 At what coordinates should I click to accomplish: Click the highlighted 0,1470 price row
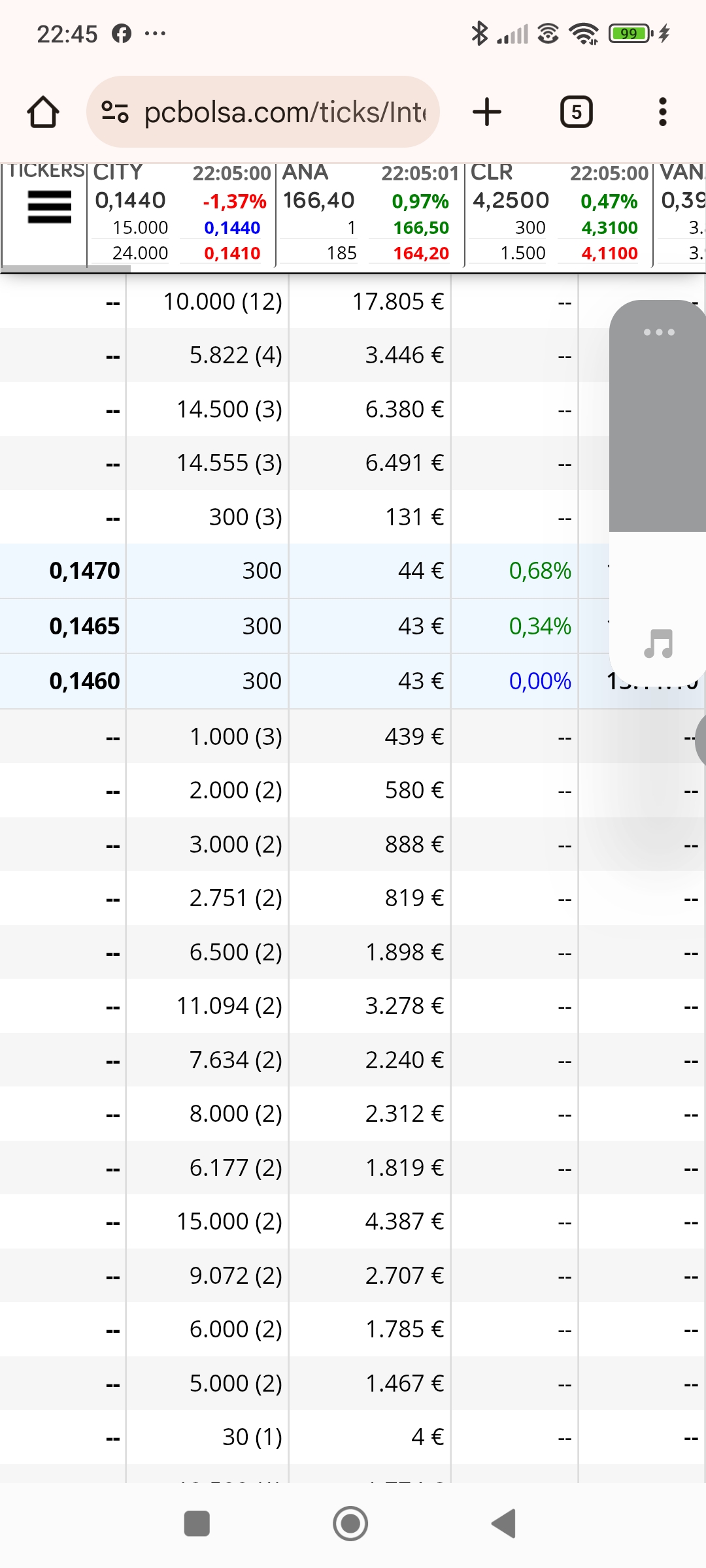pyautogui.click(x=353, y=571)
